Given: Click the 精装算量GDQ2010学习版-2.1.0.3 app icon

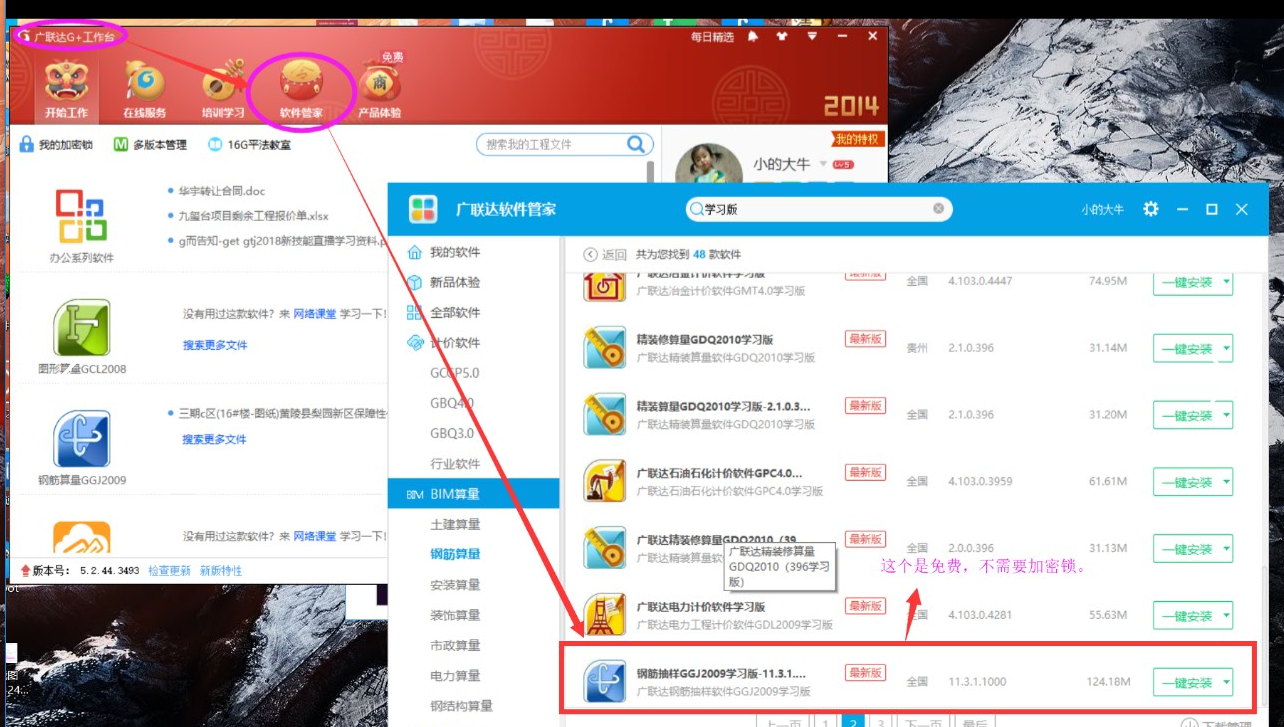Looking at the screenshot, I should (605, 415).
